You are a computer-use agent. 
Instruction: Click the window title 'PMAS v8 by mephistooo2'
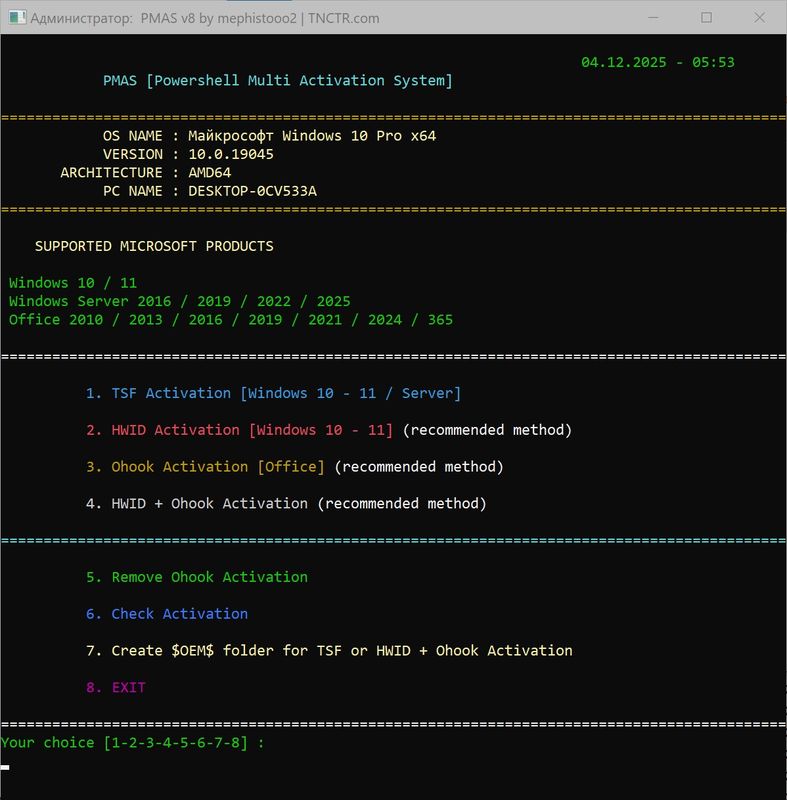point(219,18)
